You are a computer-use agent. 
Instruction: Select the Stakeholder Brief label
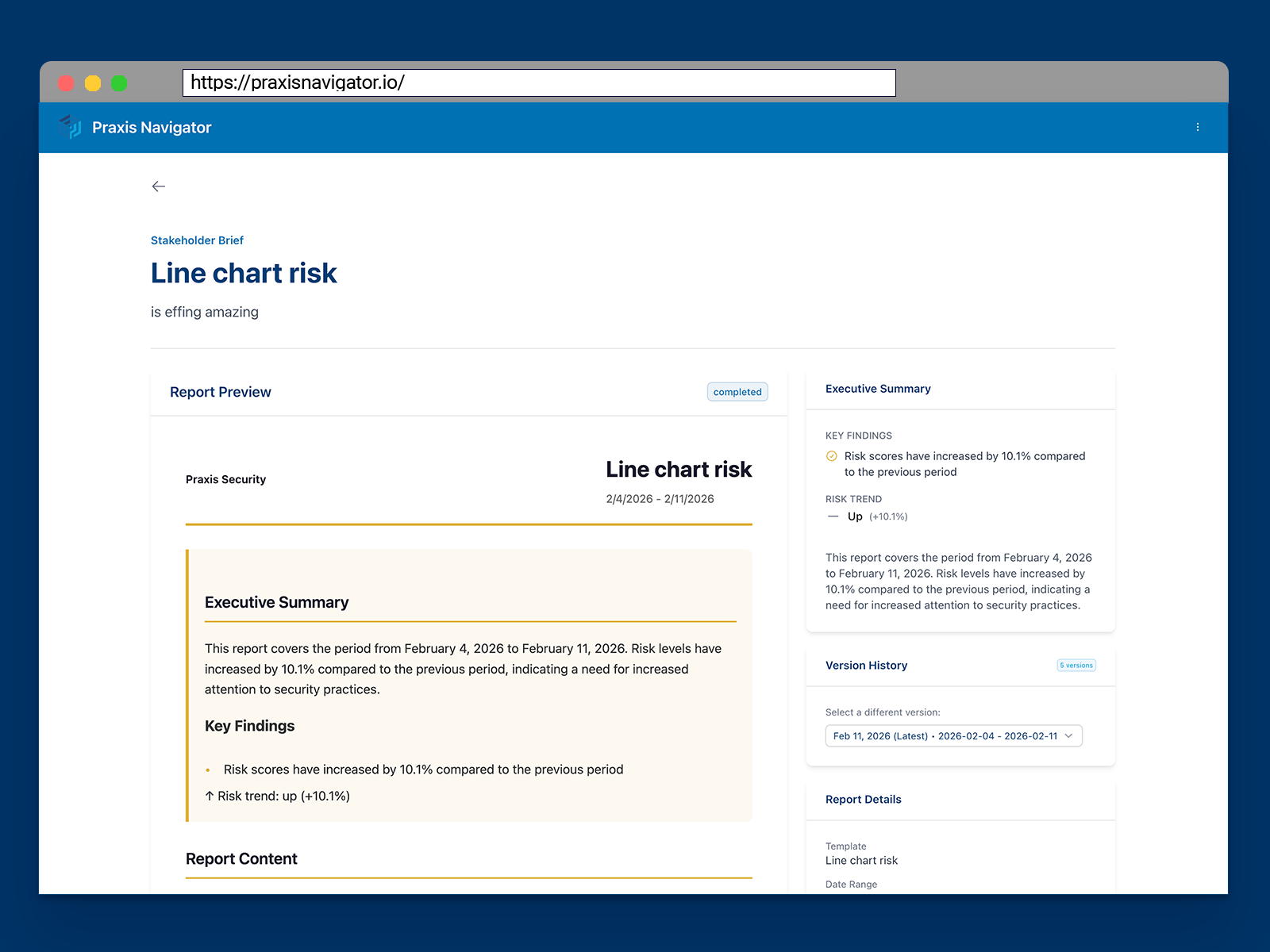[197, 240]
